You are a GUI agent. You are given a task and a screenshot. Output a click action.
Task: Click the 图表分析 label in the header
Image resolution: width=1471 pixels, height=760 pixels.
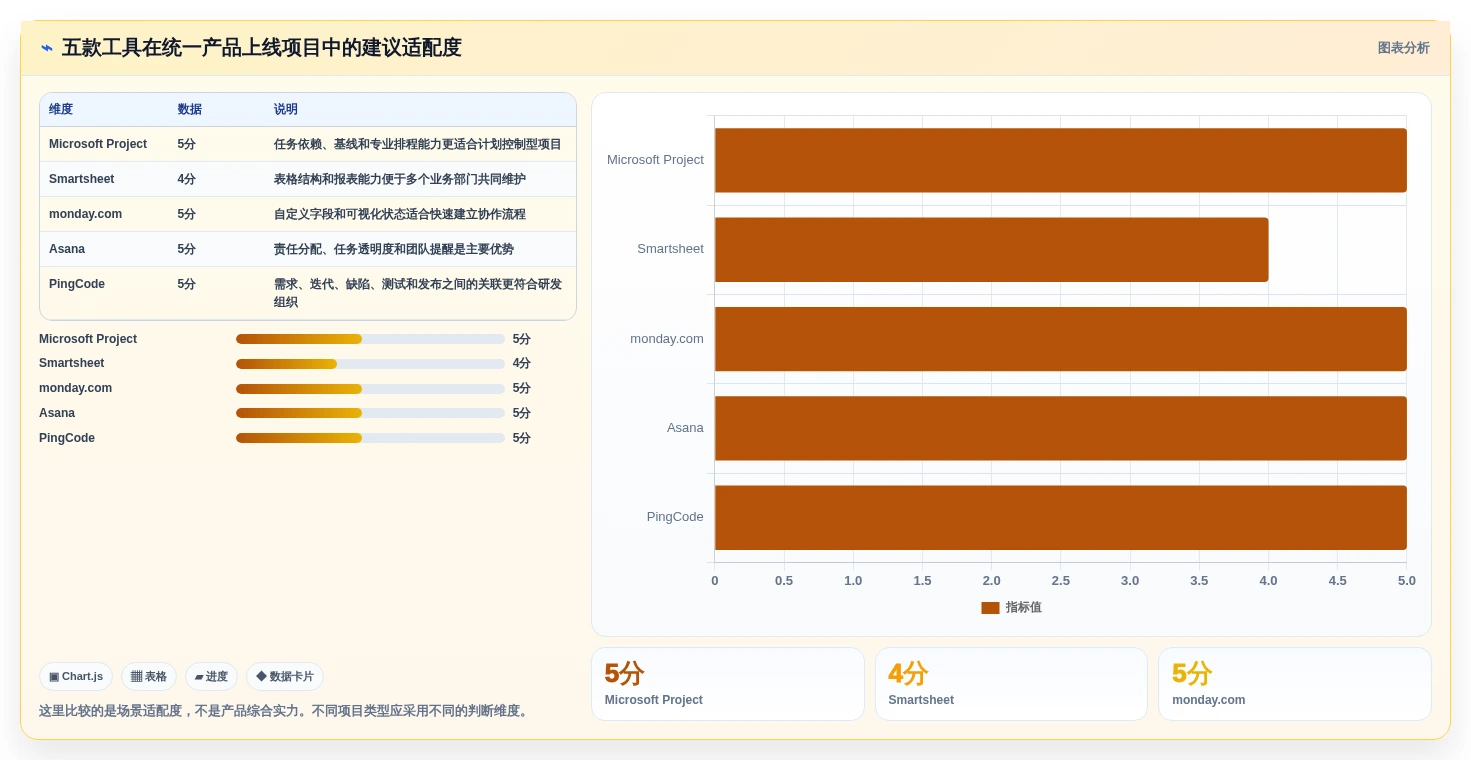1403,48
